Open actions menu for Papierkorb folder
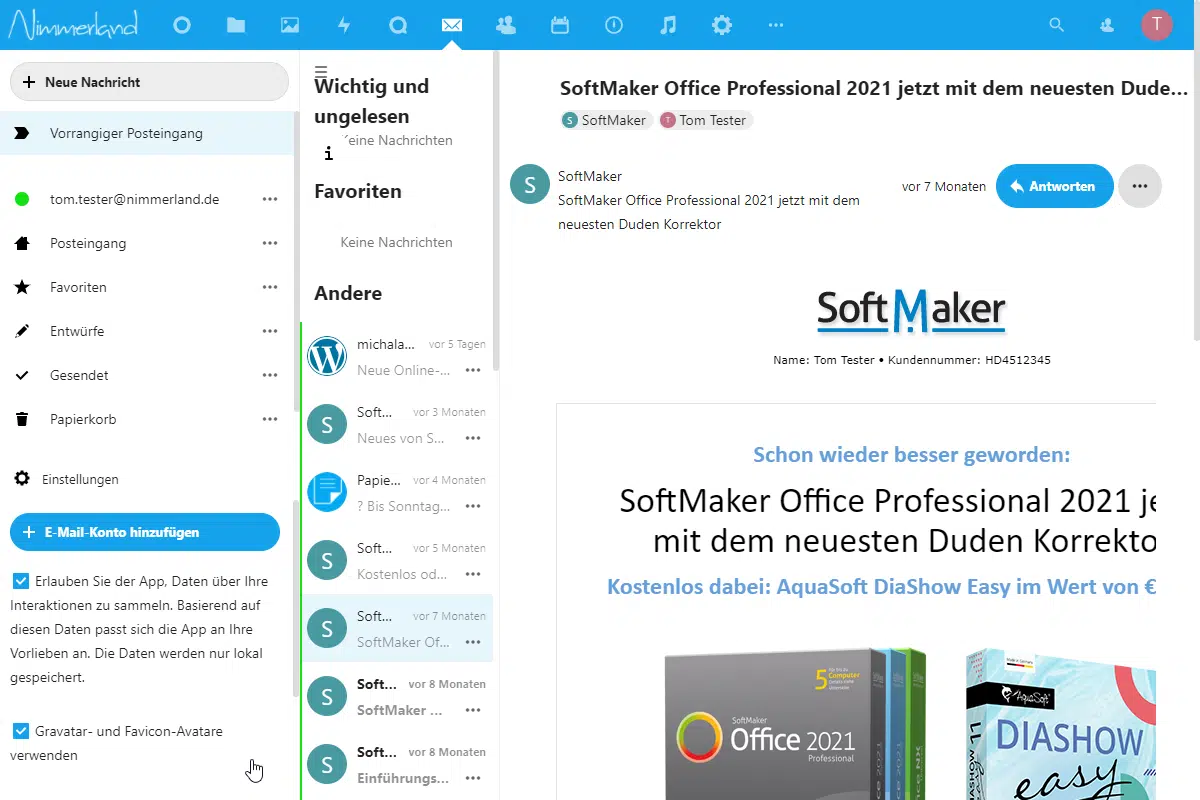Image resolution: width=1200 pixels, height=800 pixels. pyautogui.click(x=270, y=419)
